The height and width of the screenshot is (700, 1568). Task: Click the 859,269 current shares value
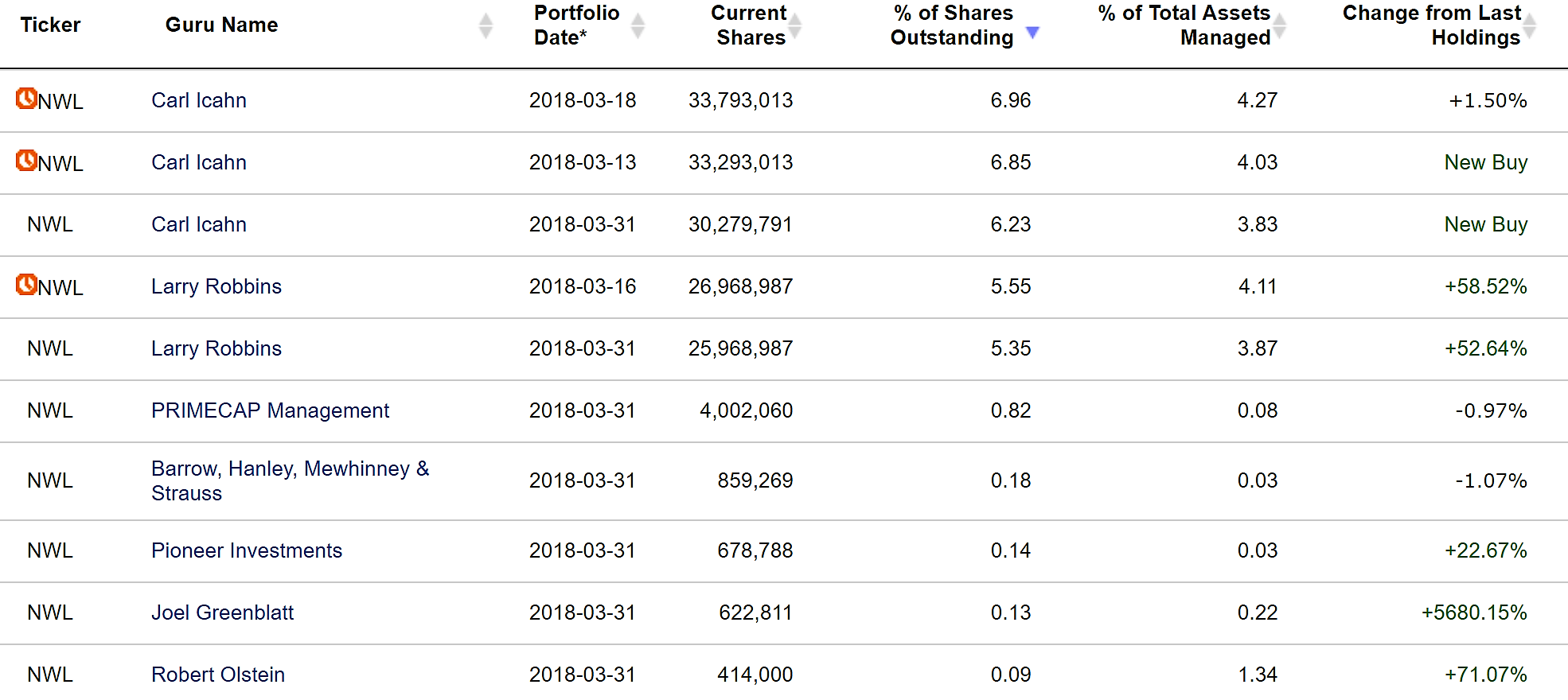point(755,480)
